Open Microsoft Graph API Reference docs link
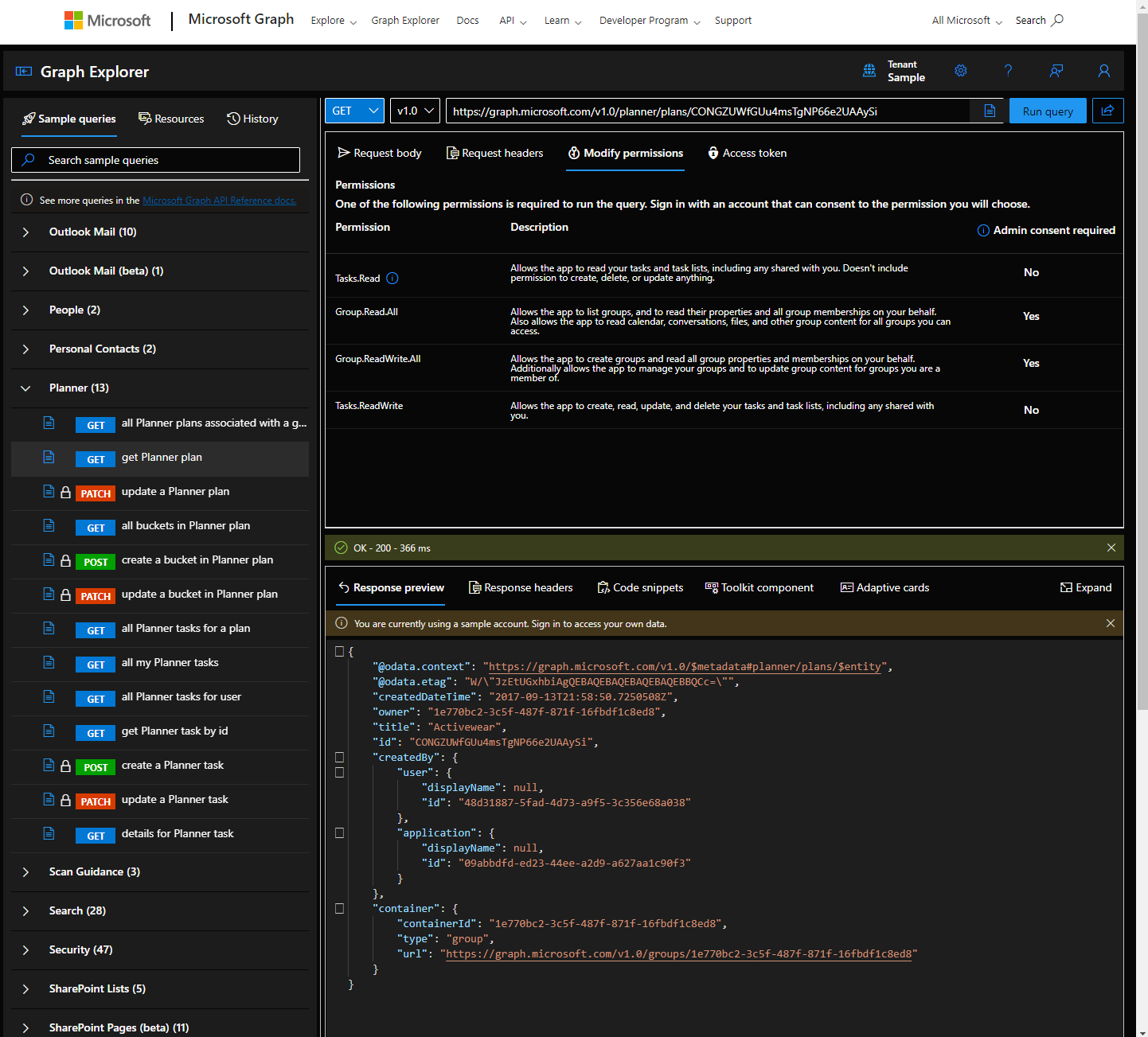The height and width of the screenshot is (1037, 1148). (220, 201)
